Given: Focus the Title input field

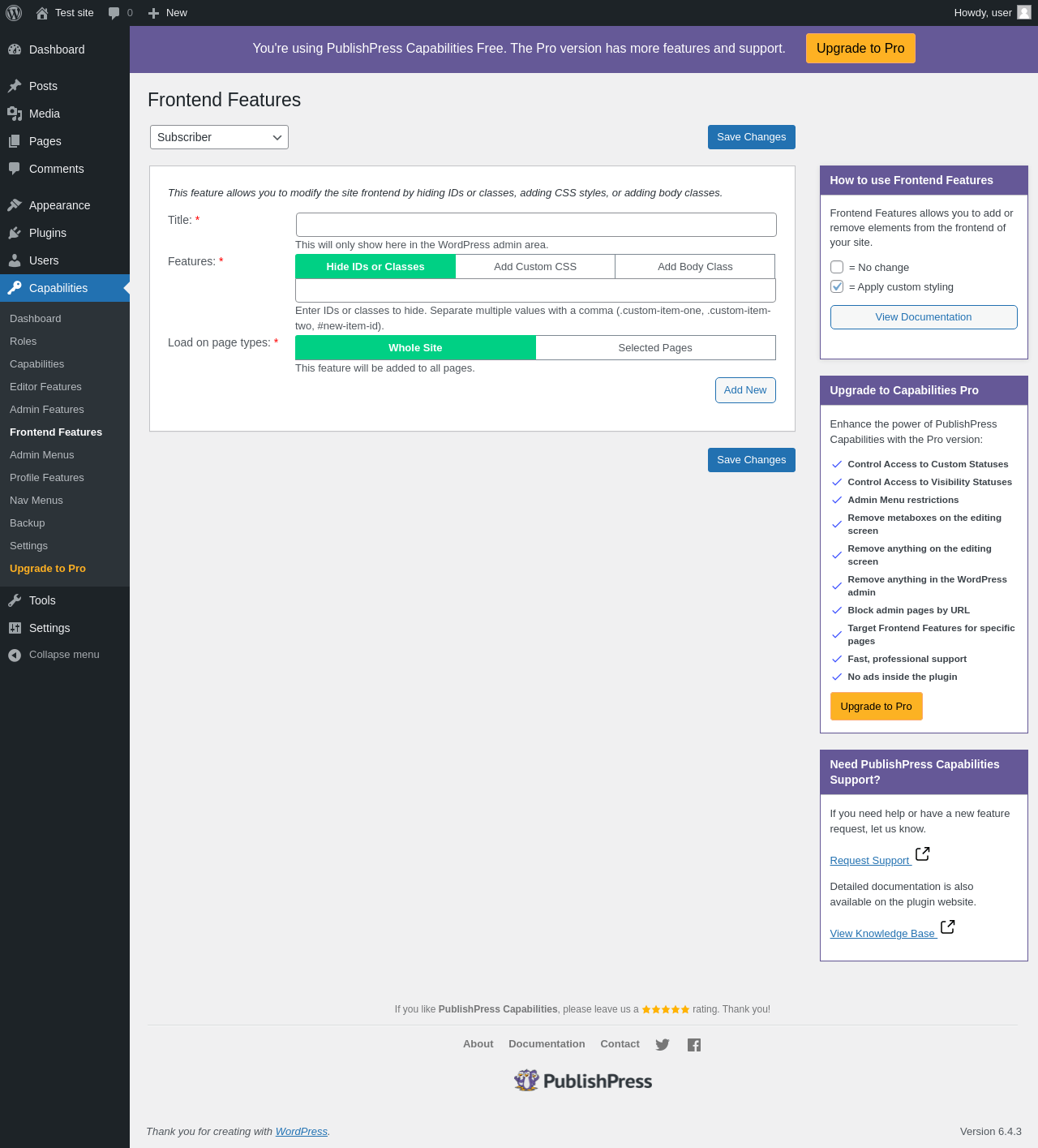Looking at the screenshot, I should coord(536,225).
